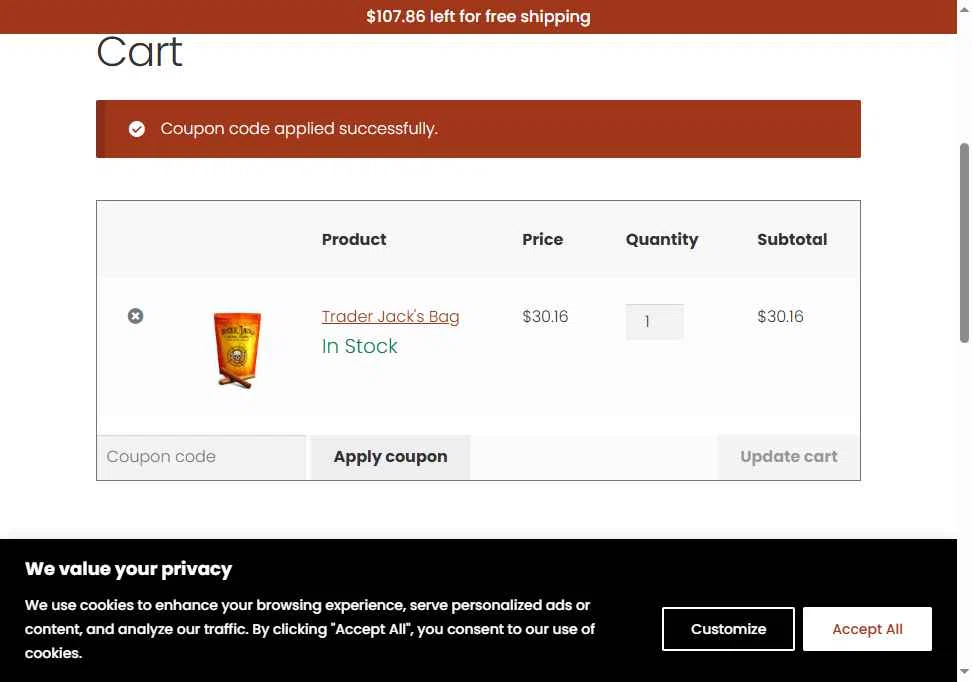
Task: Click the scrollbar down arrow
Action: pos(964,673)
